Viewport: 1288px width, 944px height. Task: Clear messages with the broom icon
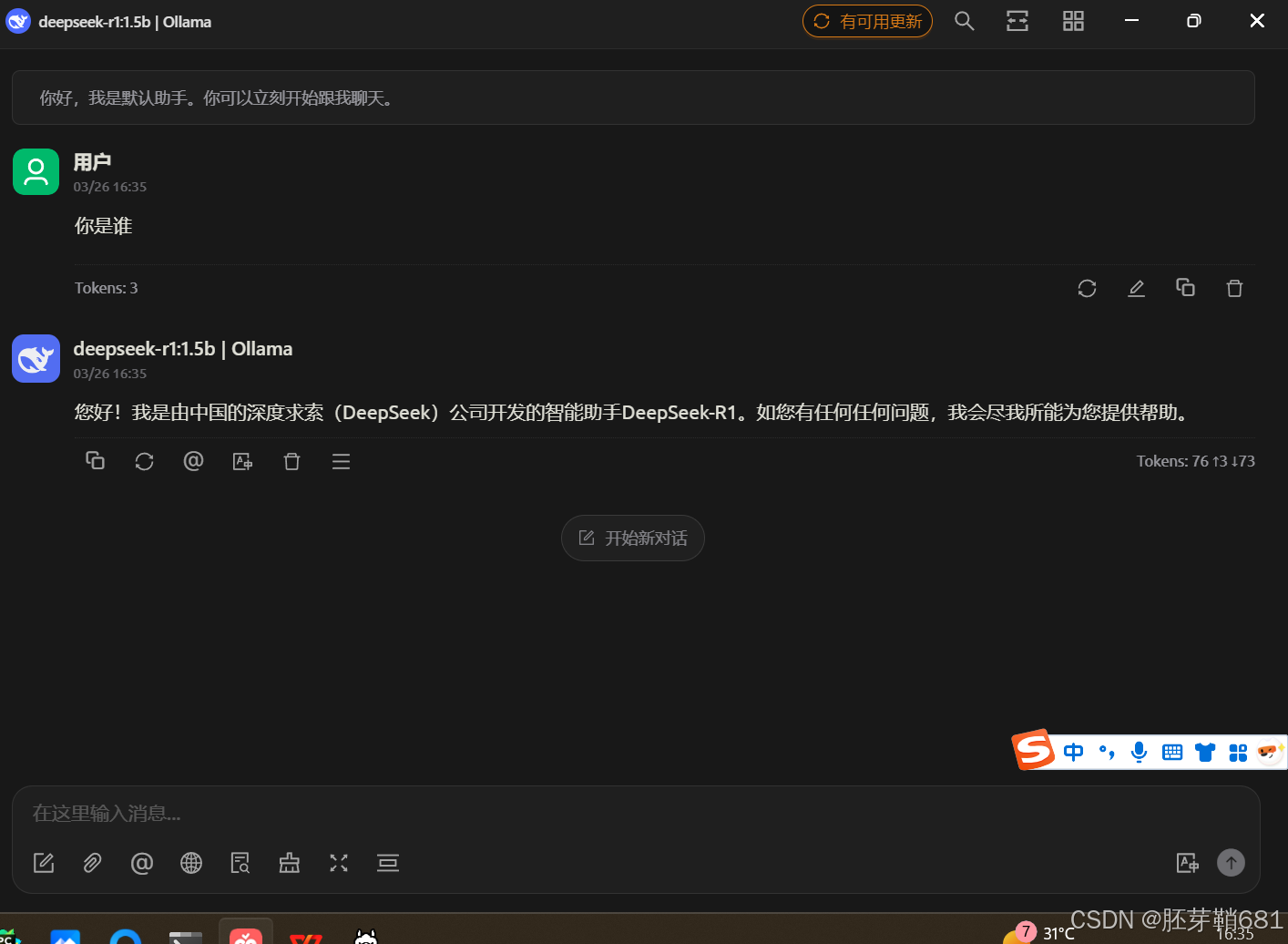tap(290, 863)
